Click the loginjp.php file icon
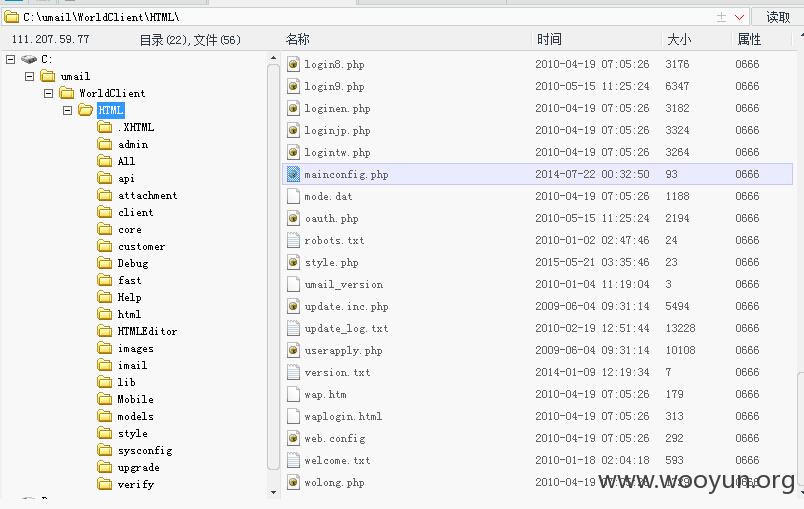Image resolution: width=804 pixels, height=509 pixels. coord(293,130)
